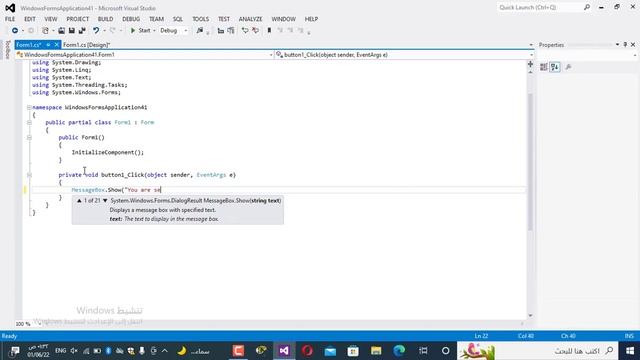The width and height of the screenshot is (640, 360).
Task: Open the Mail app from the taskbar
Action: 330,351
